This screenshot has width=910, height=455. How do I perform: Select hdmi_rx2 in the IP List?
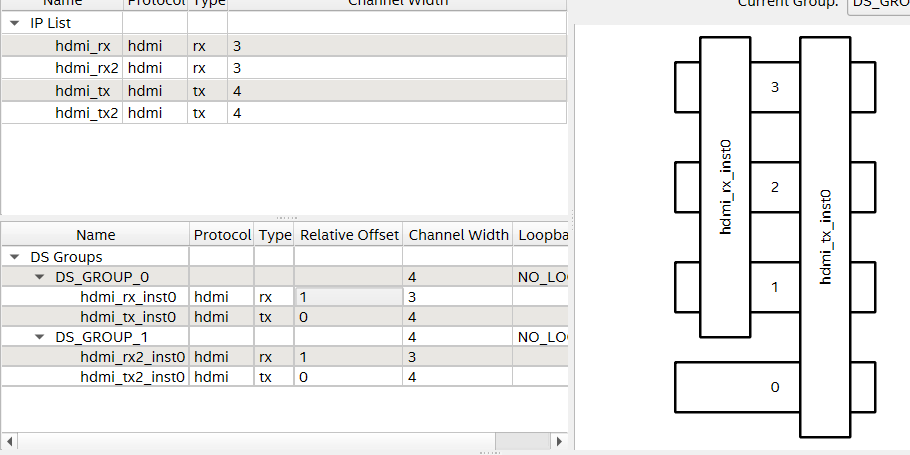[88, 68]
